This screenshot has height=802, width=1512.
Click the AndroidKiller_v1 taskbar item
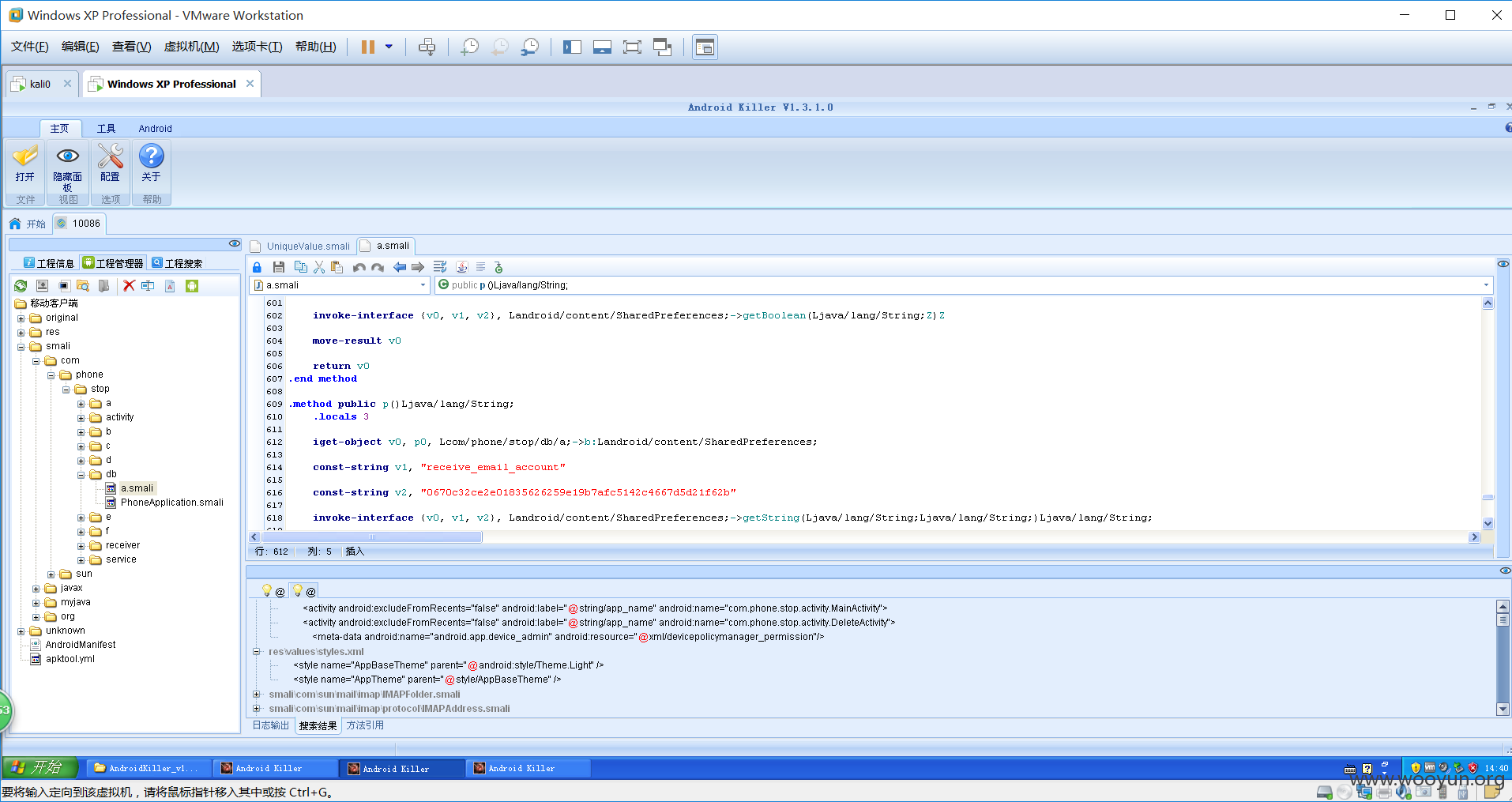(148, 768)
